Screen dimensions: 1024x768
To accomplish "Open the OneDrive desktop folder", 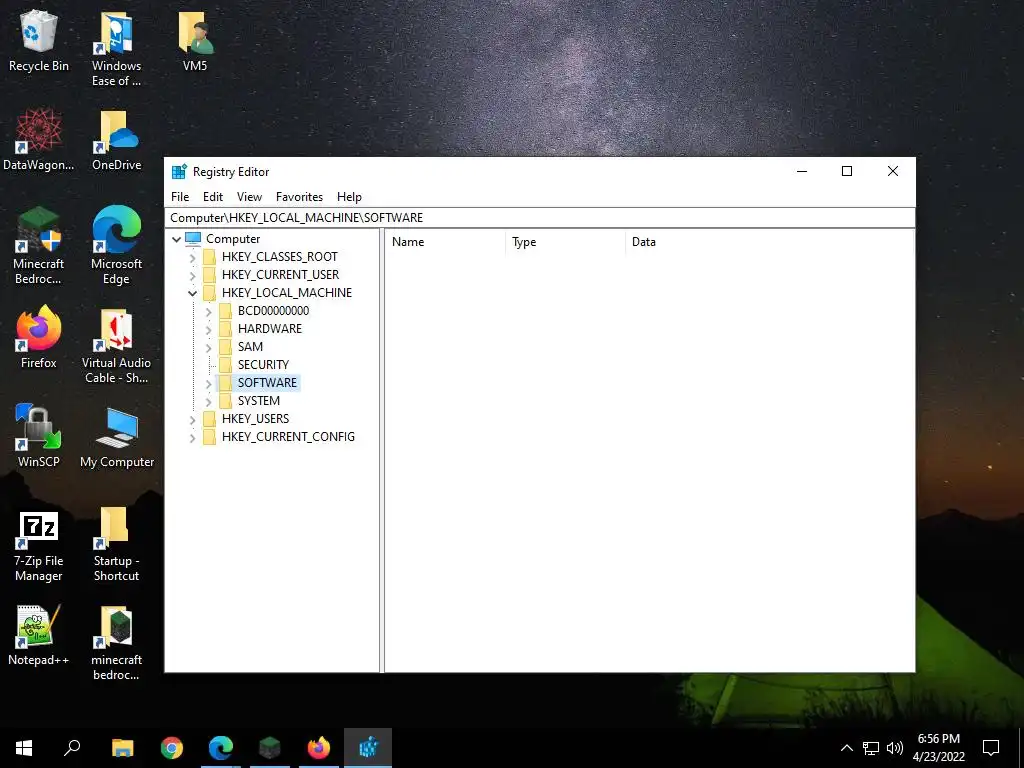I will click(116, 140).
